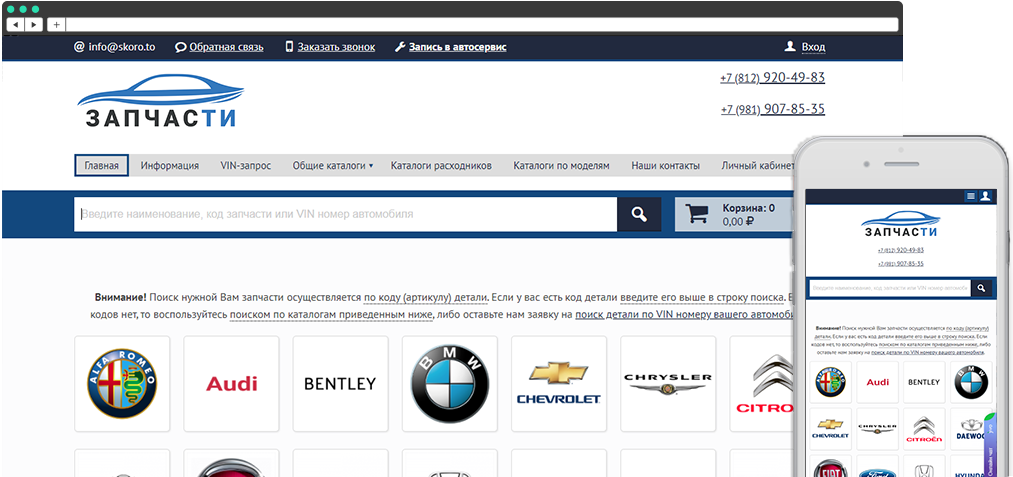This screenshot has width=1013, height=477.
Task: Tap the user account icon in the phone view
Action: point(985,196)
